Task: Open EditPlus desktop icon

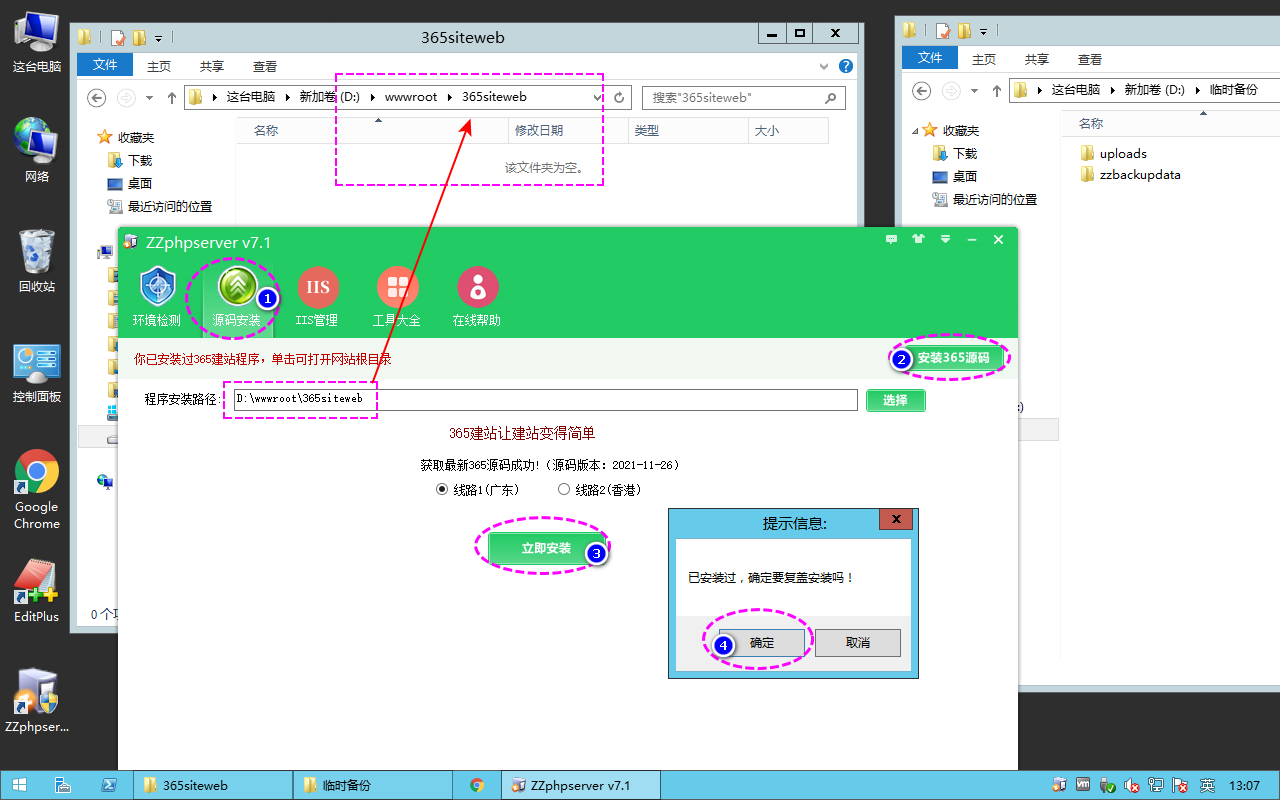Action: click(37, 583)
